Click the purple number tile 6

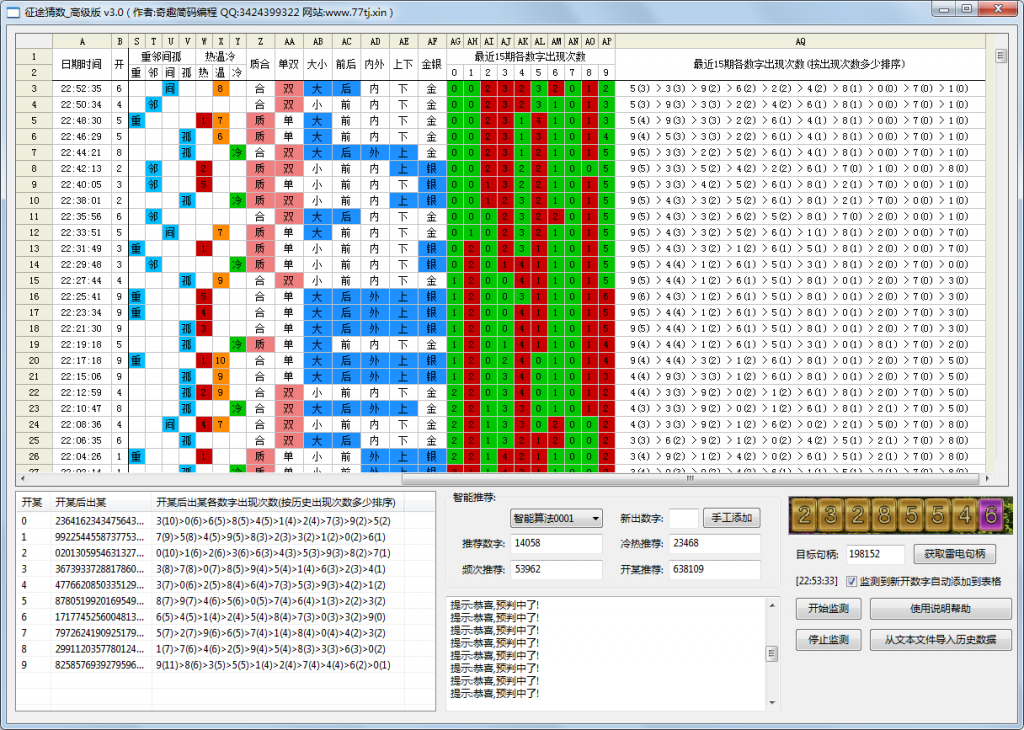point(991,516)
